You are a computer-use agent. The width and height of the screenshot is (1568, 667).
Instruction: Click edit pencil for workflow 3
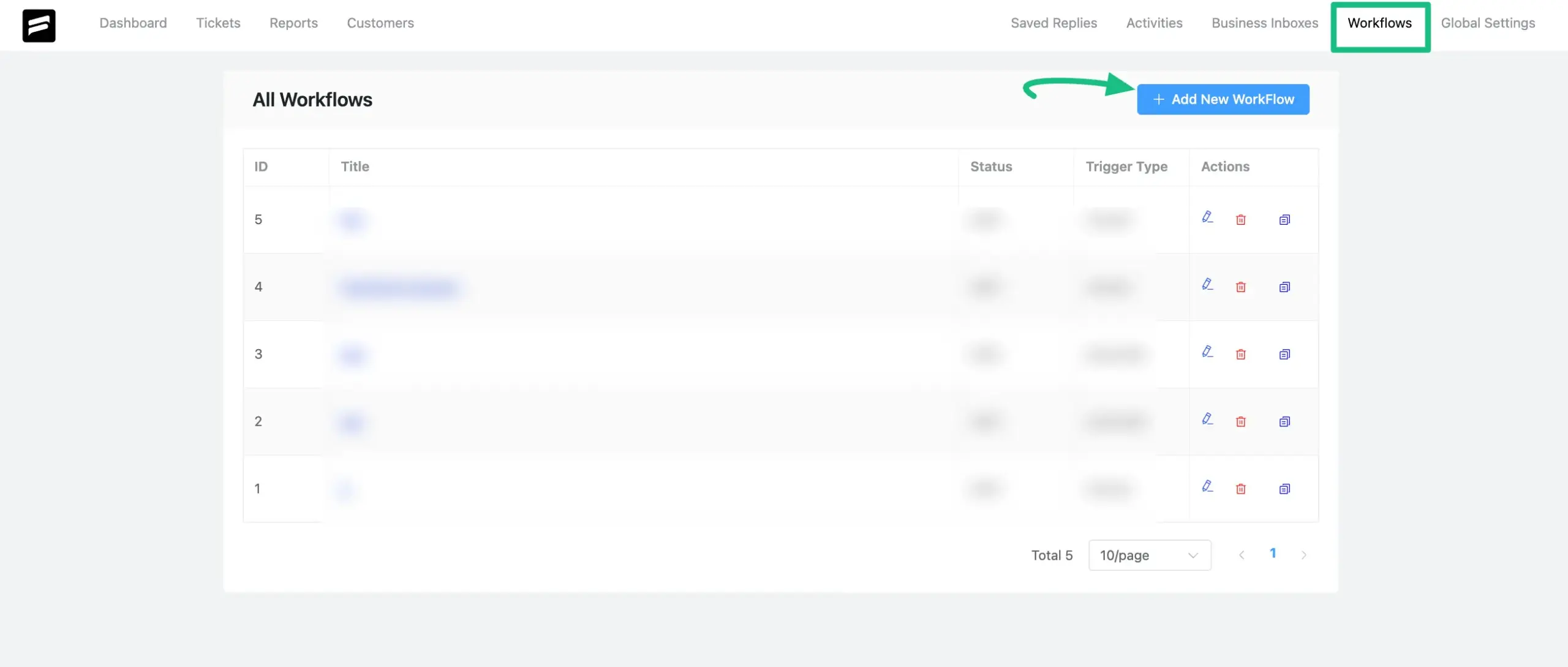pyautogui.click(x=1207, y=352)
